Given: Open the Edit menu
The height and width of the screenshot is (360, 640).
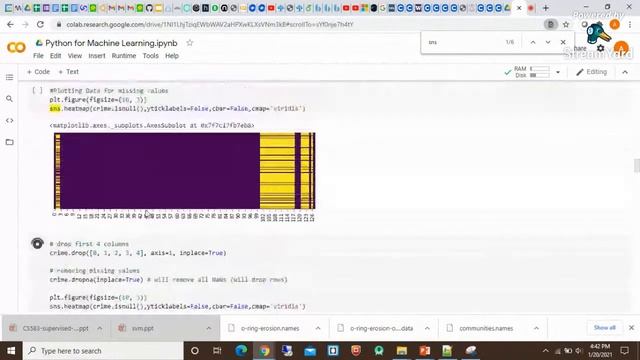Looking at the screenshot, I should (x=56, y=56).
